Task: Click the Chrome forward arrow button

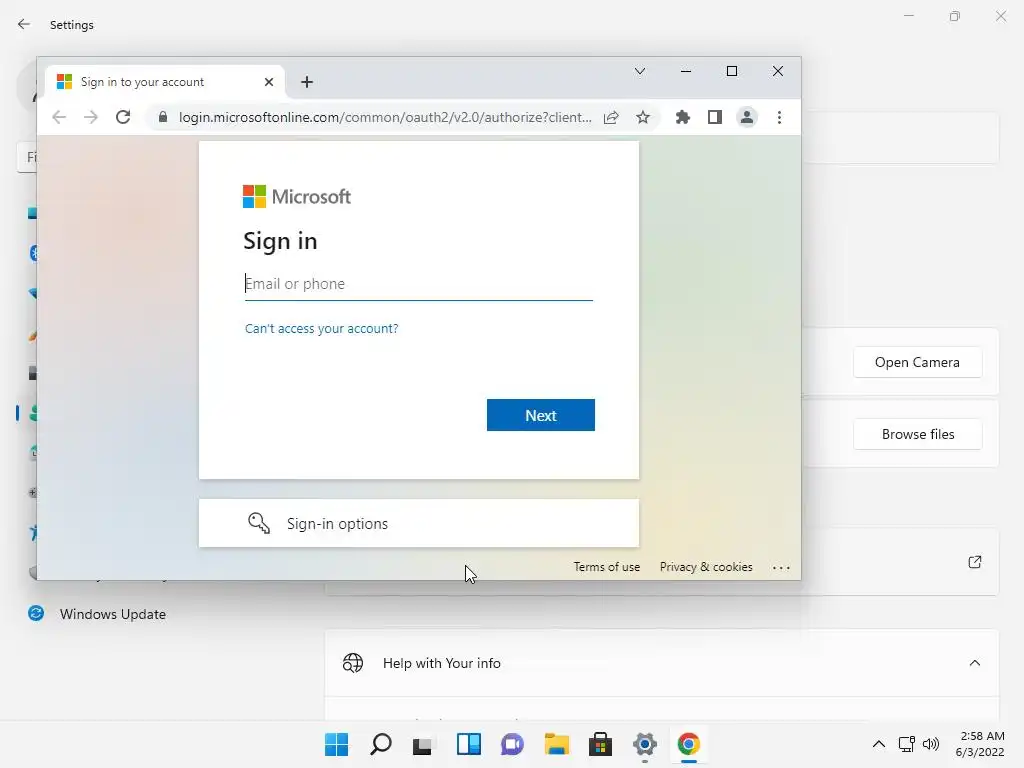Action: (91, 118)
